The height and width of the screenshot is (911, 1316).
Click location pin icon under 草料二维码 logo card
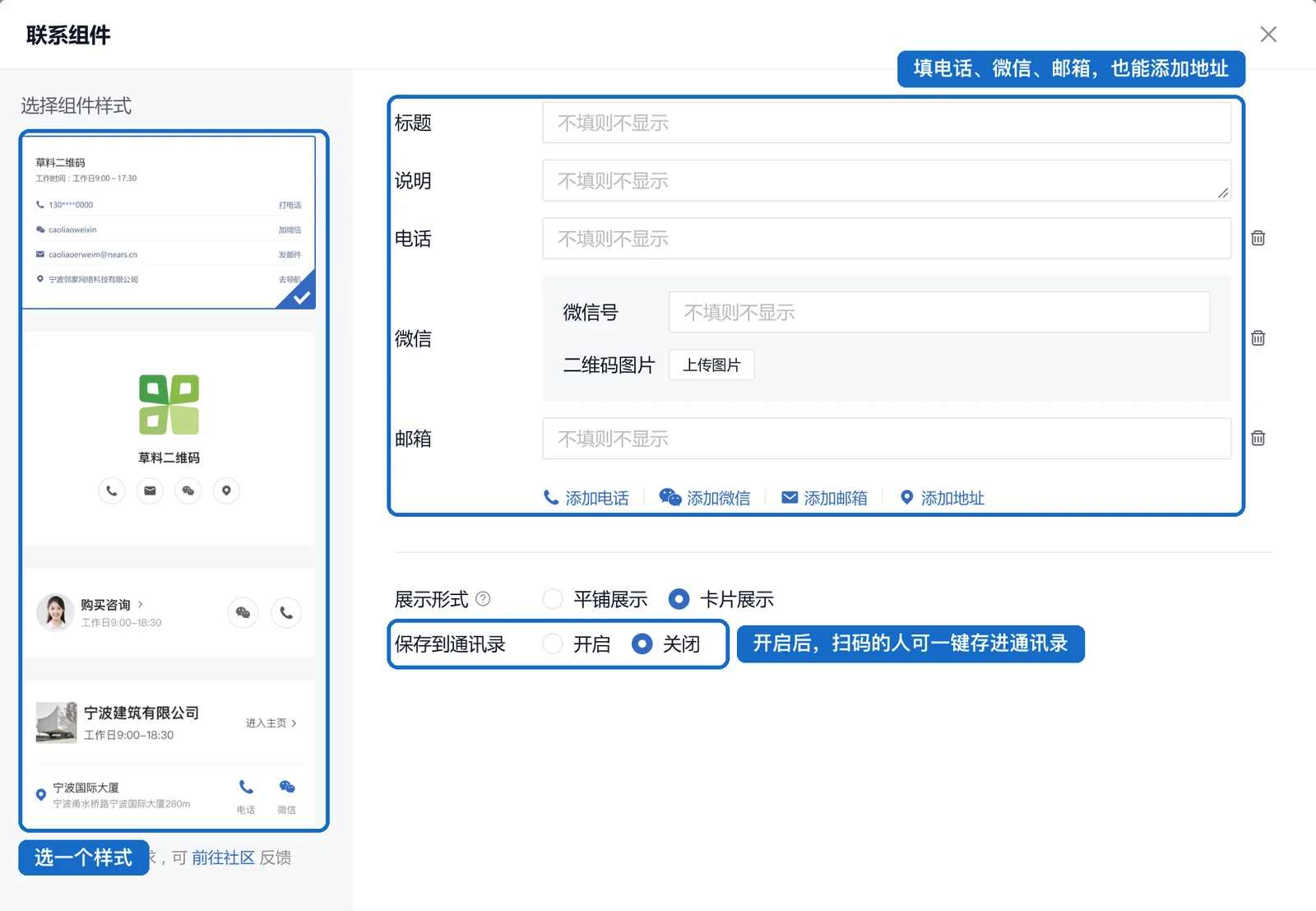pyautogui.click(x=226, y=490)
